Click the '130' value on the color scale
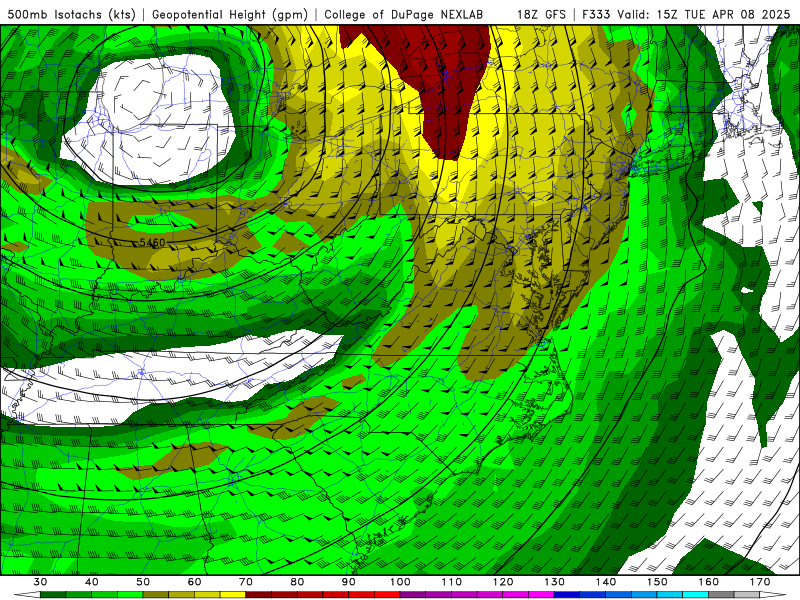This screenshot has width=800, height=600. (555, 582)
